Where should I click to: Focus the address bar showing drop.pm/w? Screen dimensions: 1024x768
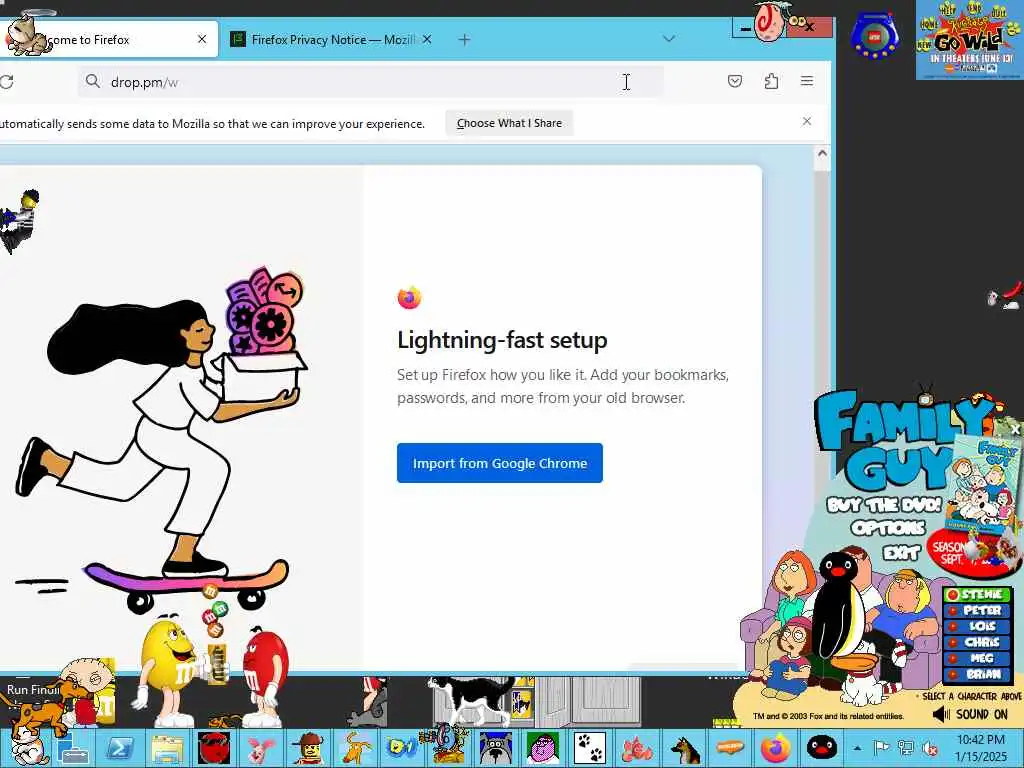click(x=370, y=82)
